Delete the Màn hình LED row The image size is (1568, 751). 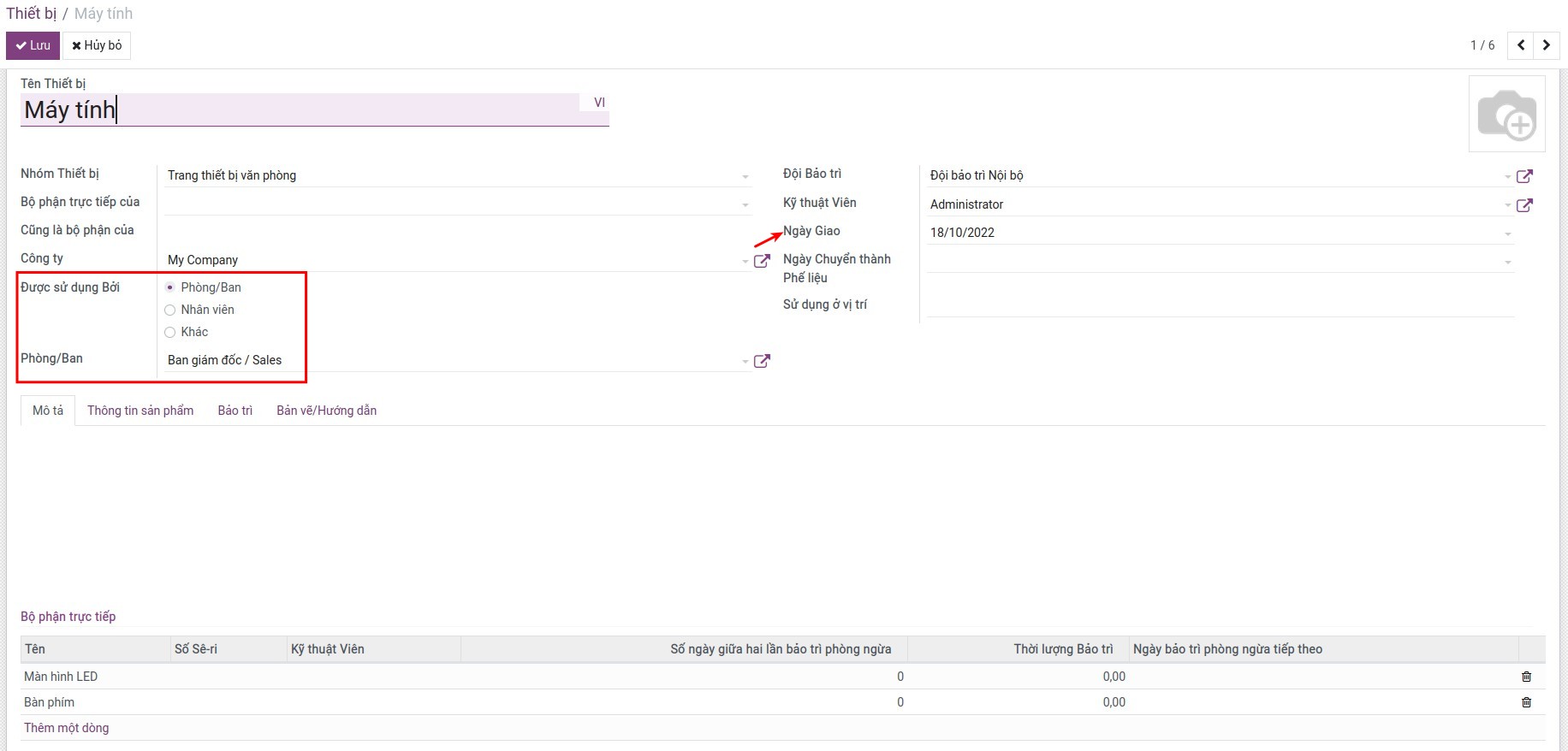coord(1526,677)
